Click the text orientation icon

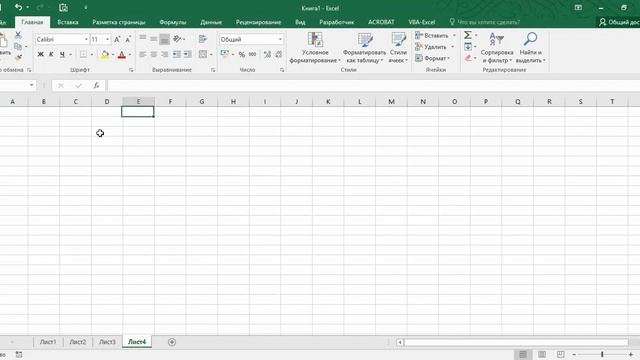177,39
